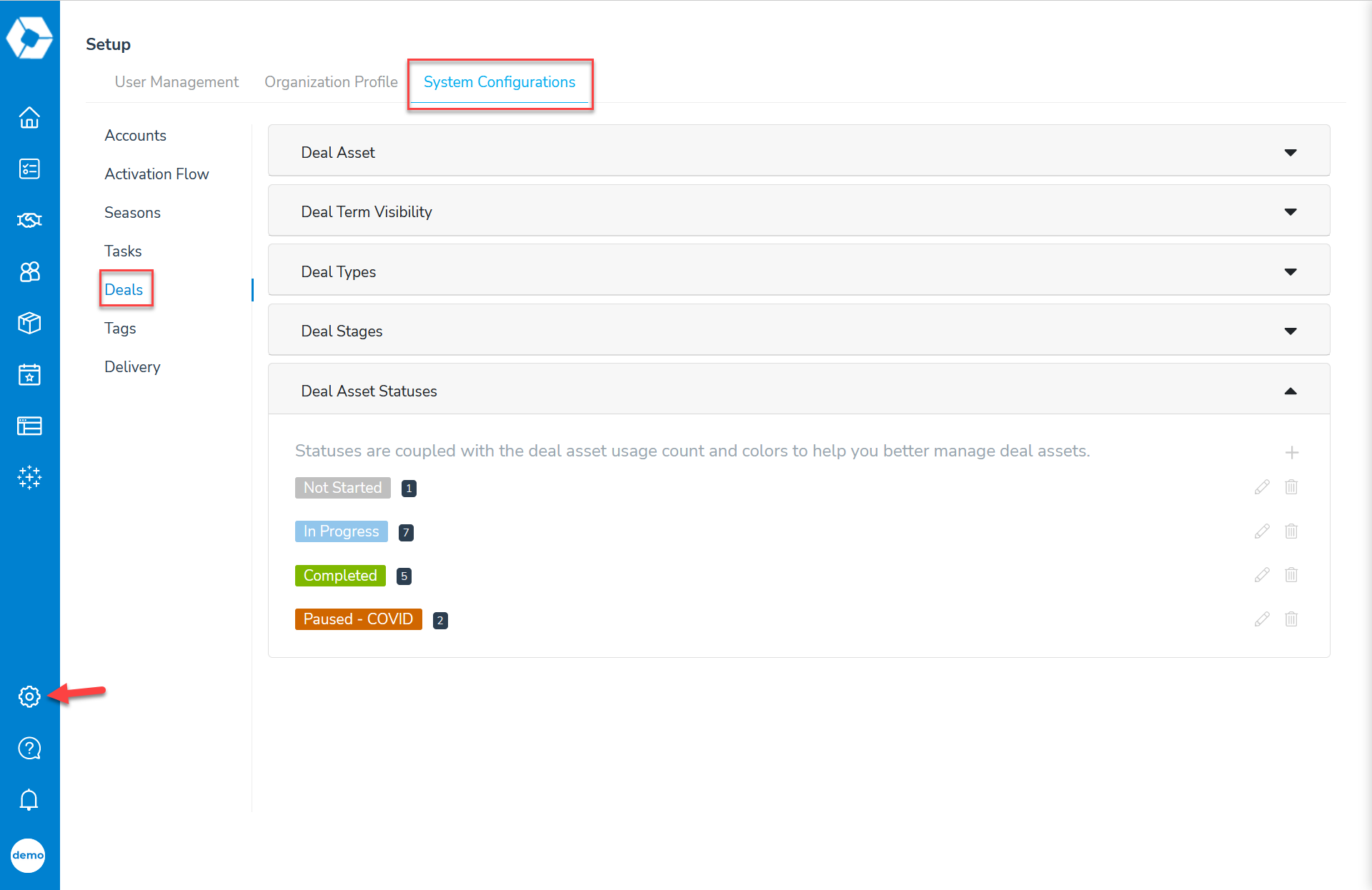Image resolution: width=1372 pixels, height=890 pixels.
Task: Edit the Completed status
Action: click(x=1262, y=575)
